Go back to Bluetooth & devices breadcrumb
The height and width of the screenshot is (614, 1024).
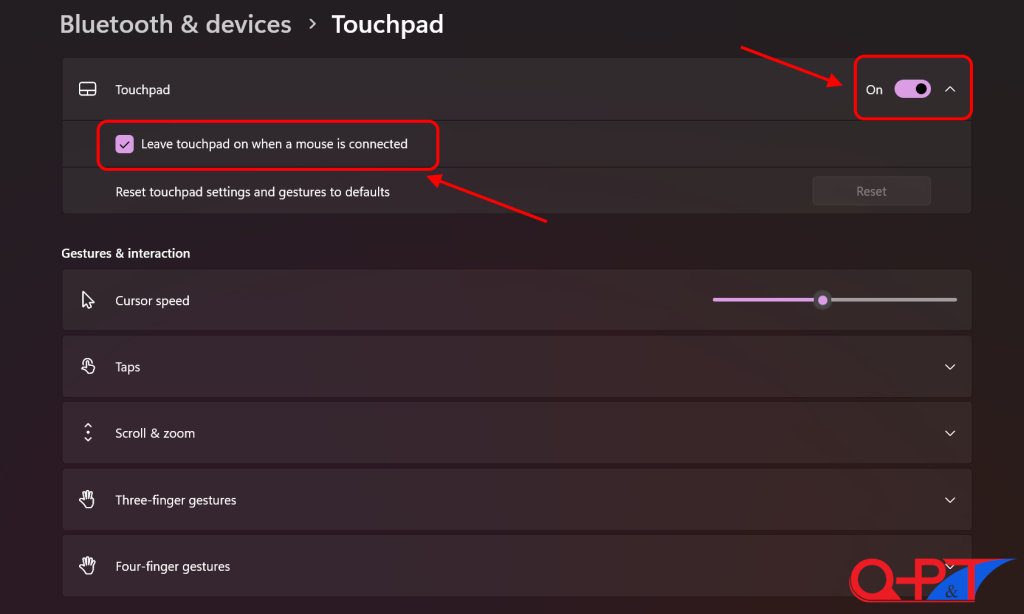[175, 24]
